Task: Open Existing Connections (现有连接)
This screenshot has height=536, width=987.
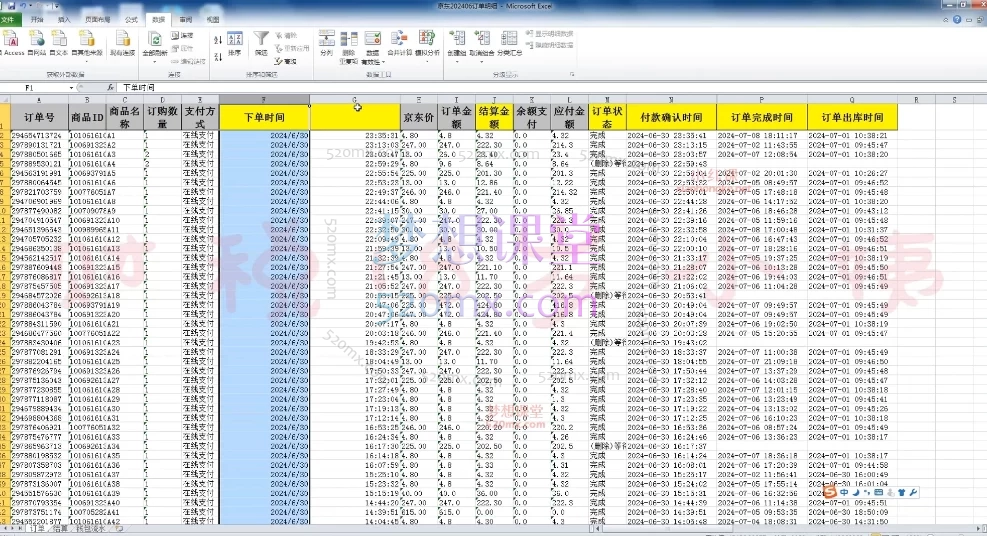Action: [123, 43]
